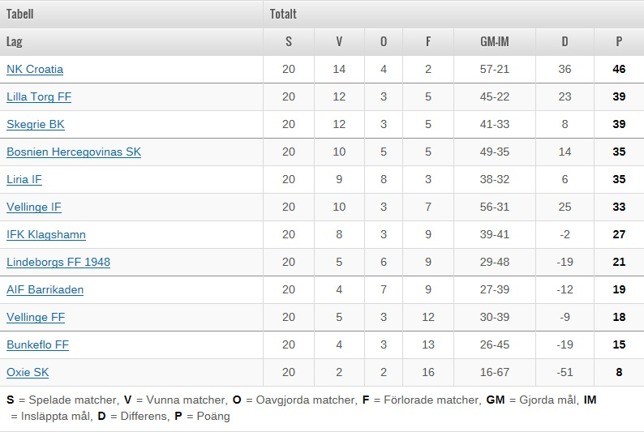644x432 pixels.
Task: Click the D difference column header
Action: (565, 41)
